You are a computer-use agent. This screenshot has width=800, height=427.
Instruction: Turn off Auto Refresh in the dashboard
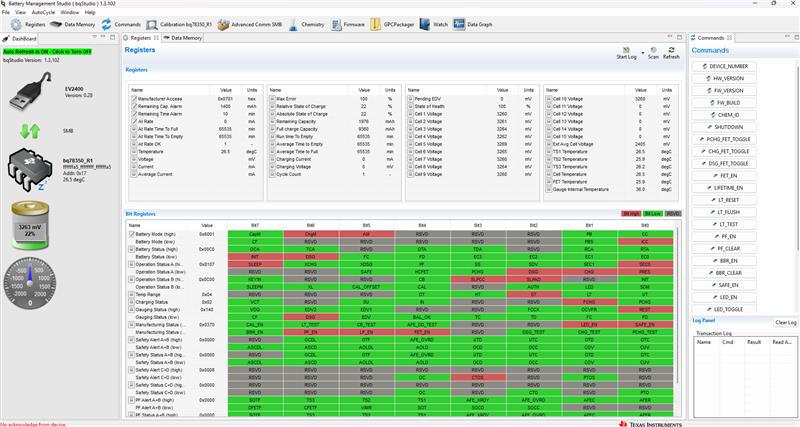[x=47, y=52]
